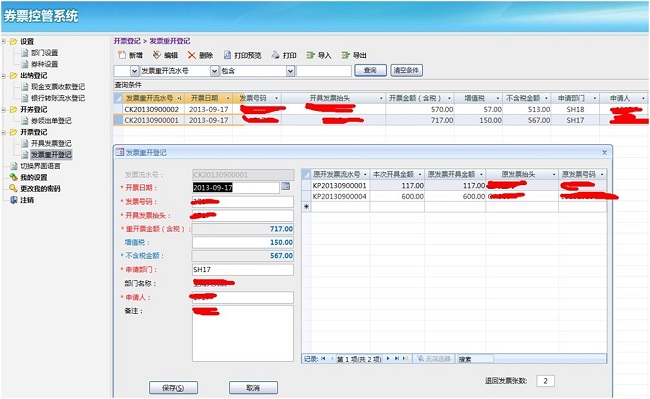Click the new blank record navigator button
Viewport: 650px width, 399px height.
click(x=405, y=358)
